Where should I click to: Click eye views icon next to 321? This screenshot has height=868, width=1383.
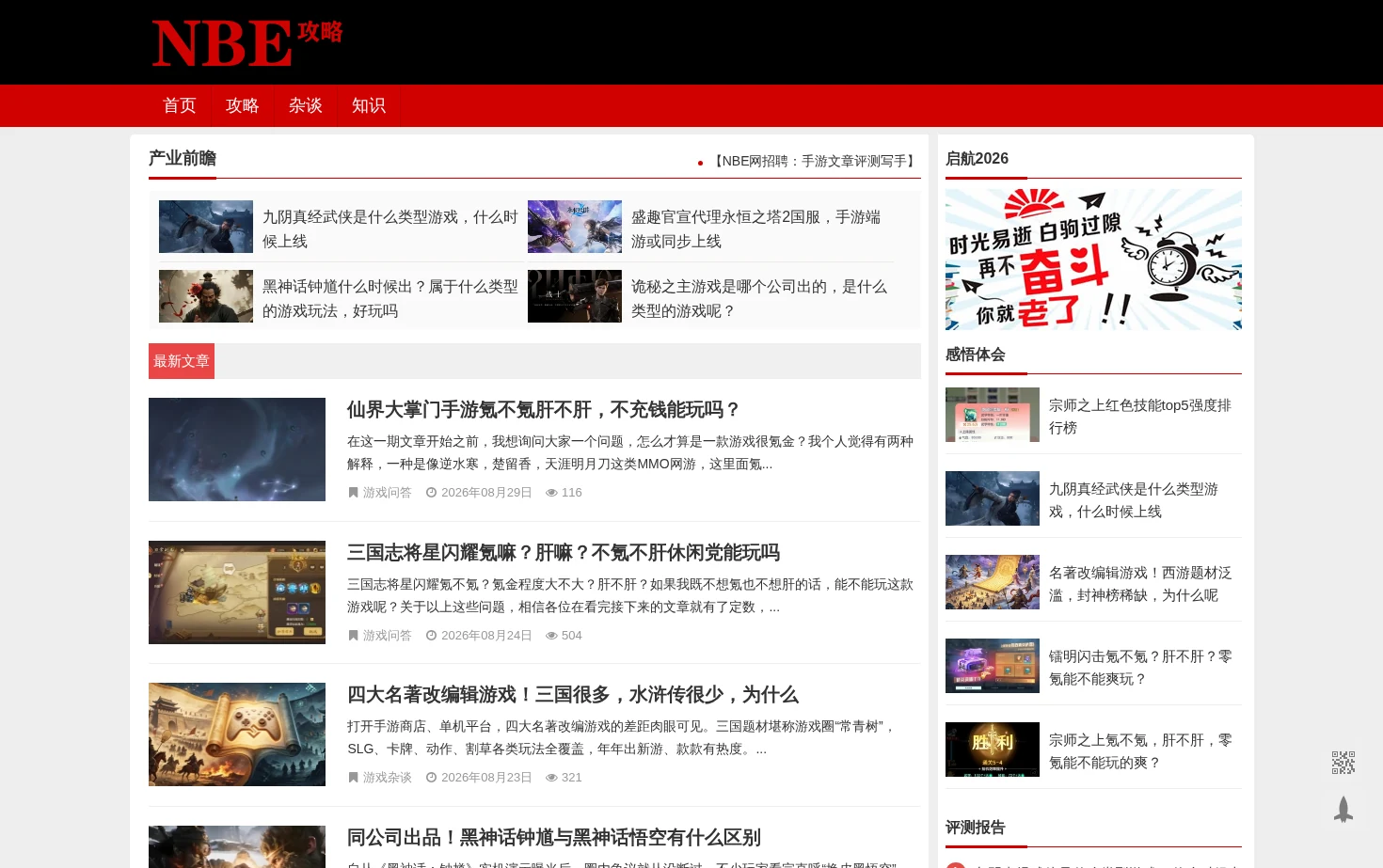(552, 778)
